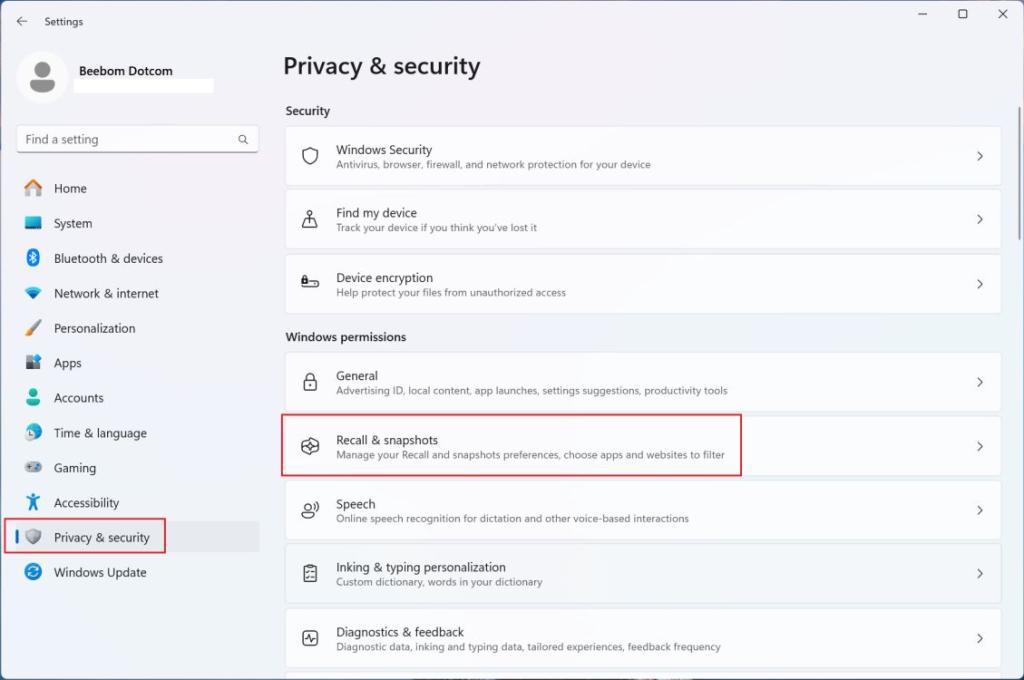Click inside the Find a setting box
Image resolution: width=1024 pixels, height=680 pixels.
[x=130, y=139]
